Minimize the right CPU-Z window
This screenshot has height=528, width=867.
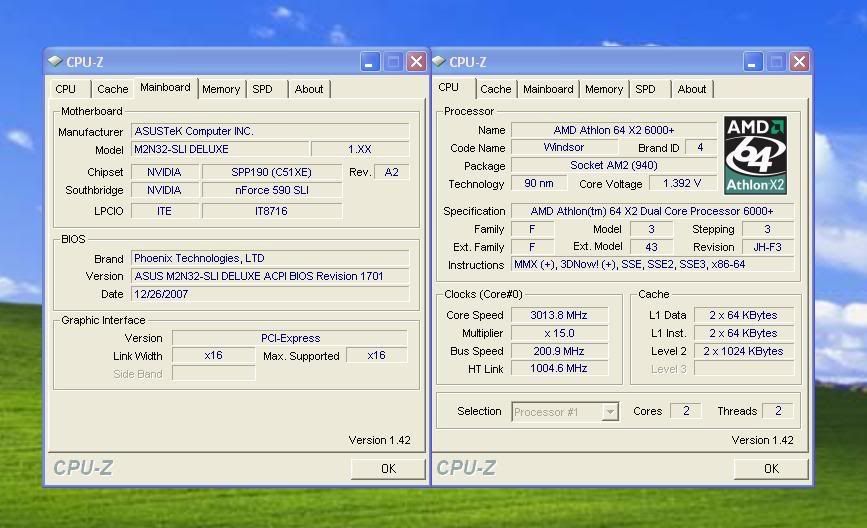click(753, 61)
